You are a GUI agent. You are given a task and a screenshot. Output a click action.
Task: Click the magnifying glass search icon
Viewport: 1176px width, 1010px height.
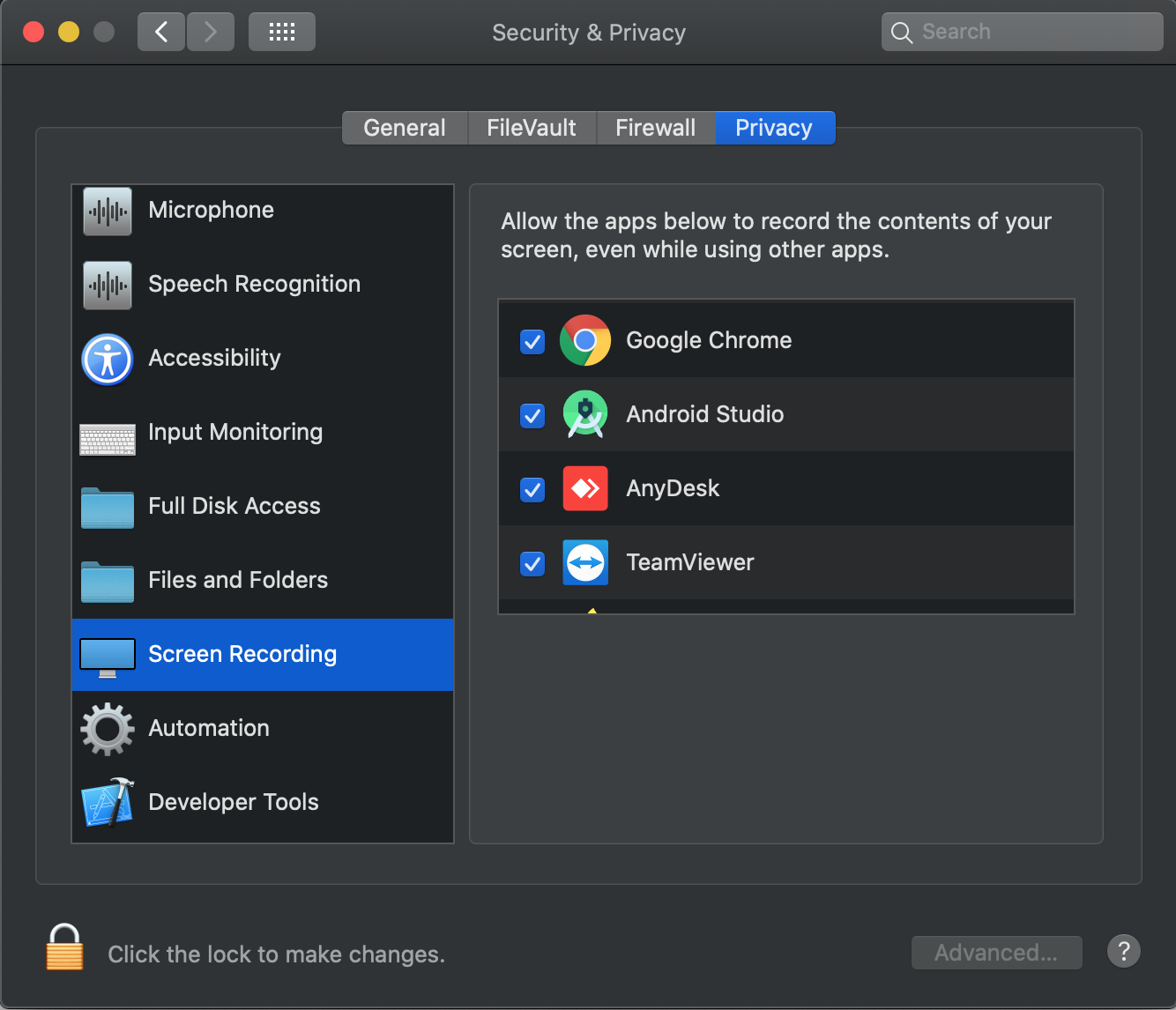pos(901,33)
